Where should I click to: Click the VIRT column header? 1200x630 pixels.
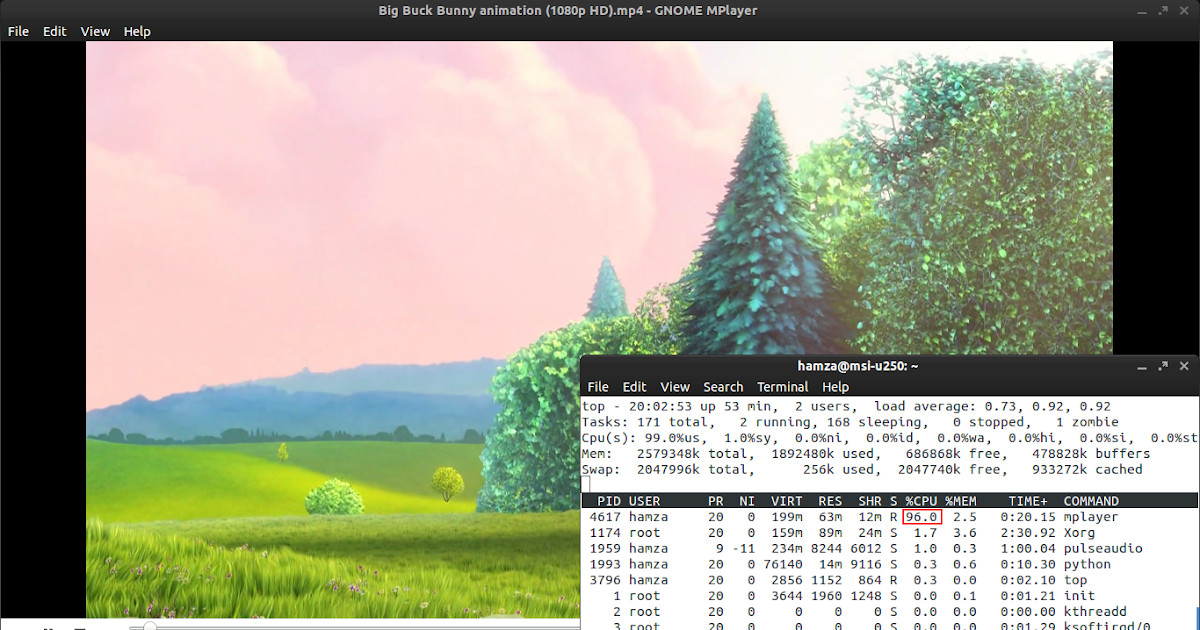pos(787,501)
